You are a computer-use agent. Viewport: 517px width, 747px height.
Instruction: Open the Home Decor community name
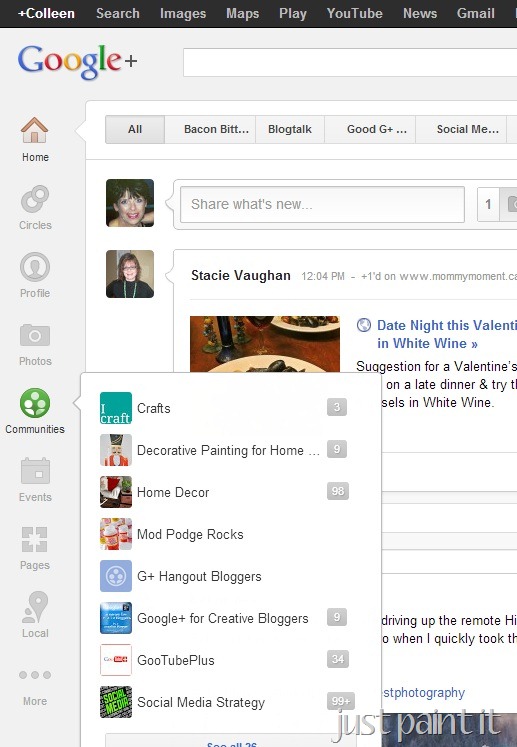tap(173, 492)
